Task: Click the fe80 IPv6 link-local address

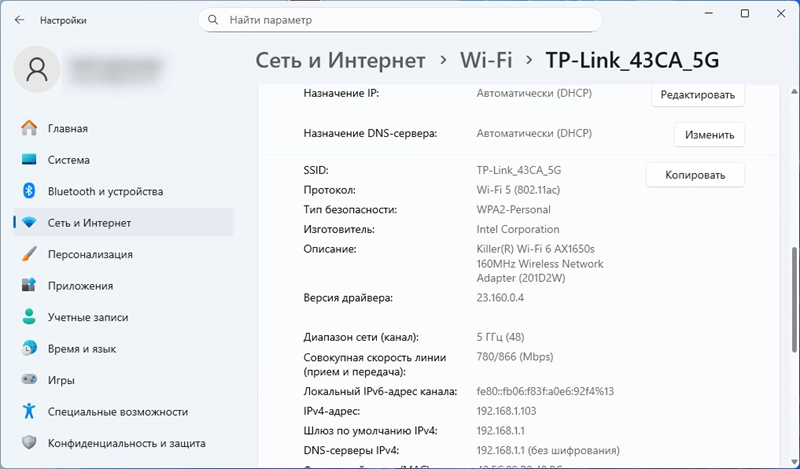Action: pos(545,391)
